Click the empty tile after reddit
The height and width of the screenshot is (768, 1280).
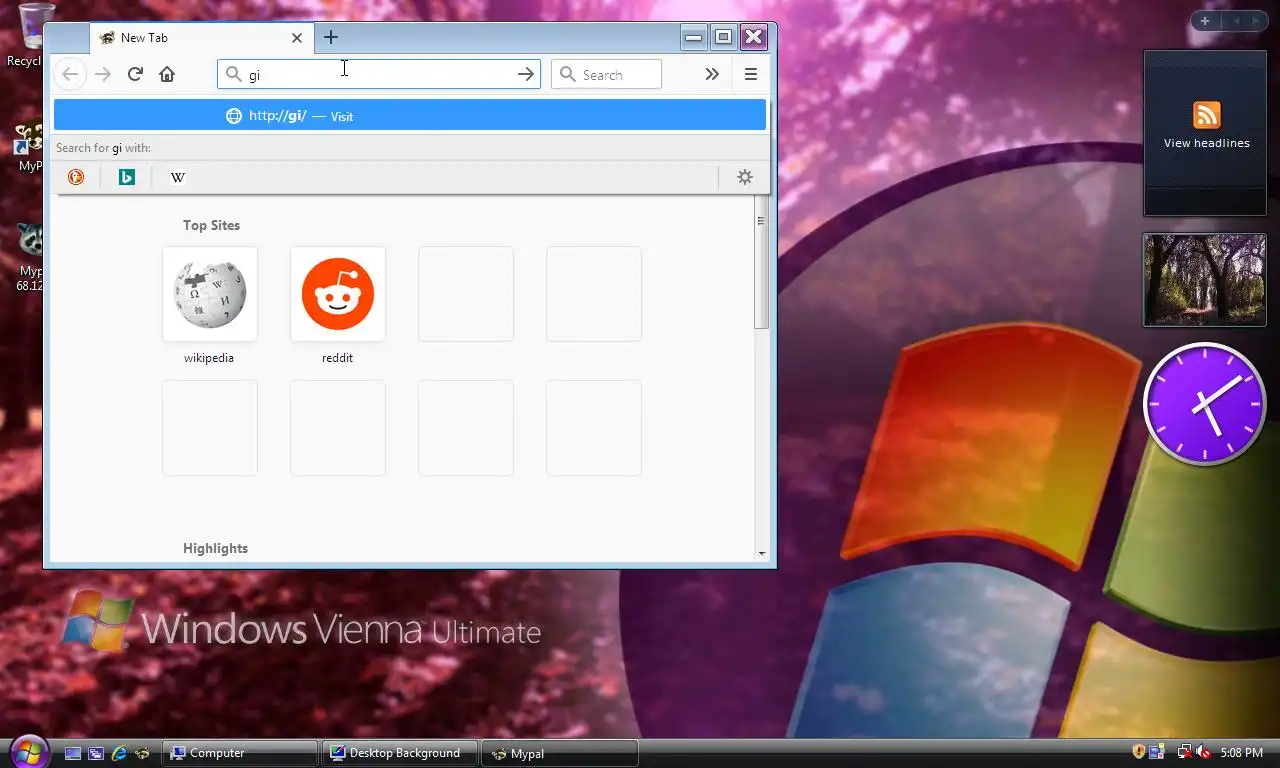pos(466,294)
